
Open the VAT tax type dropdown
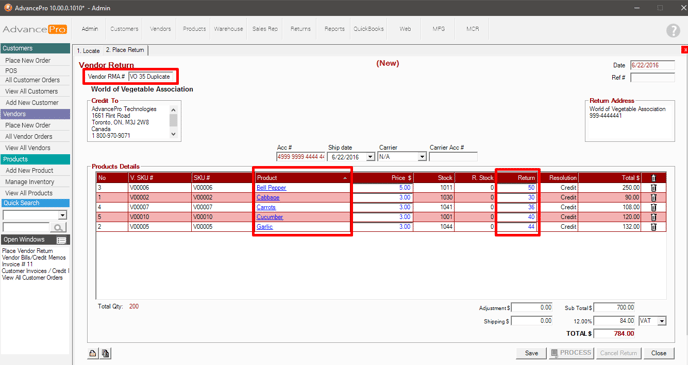coord(662,321)
